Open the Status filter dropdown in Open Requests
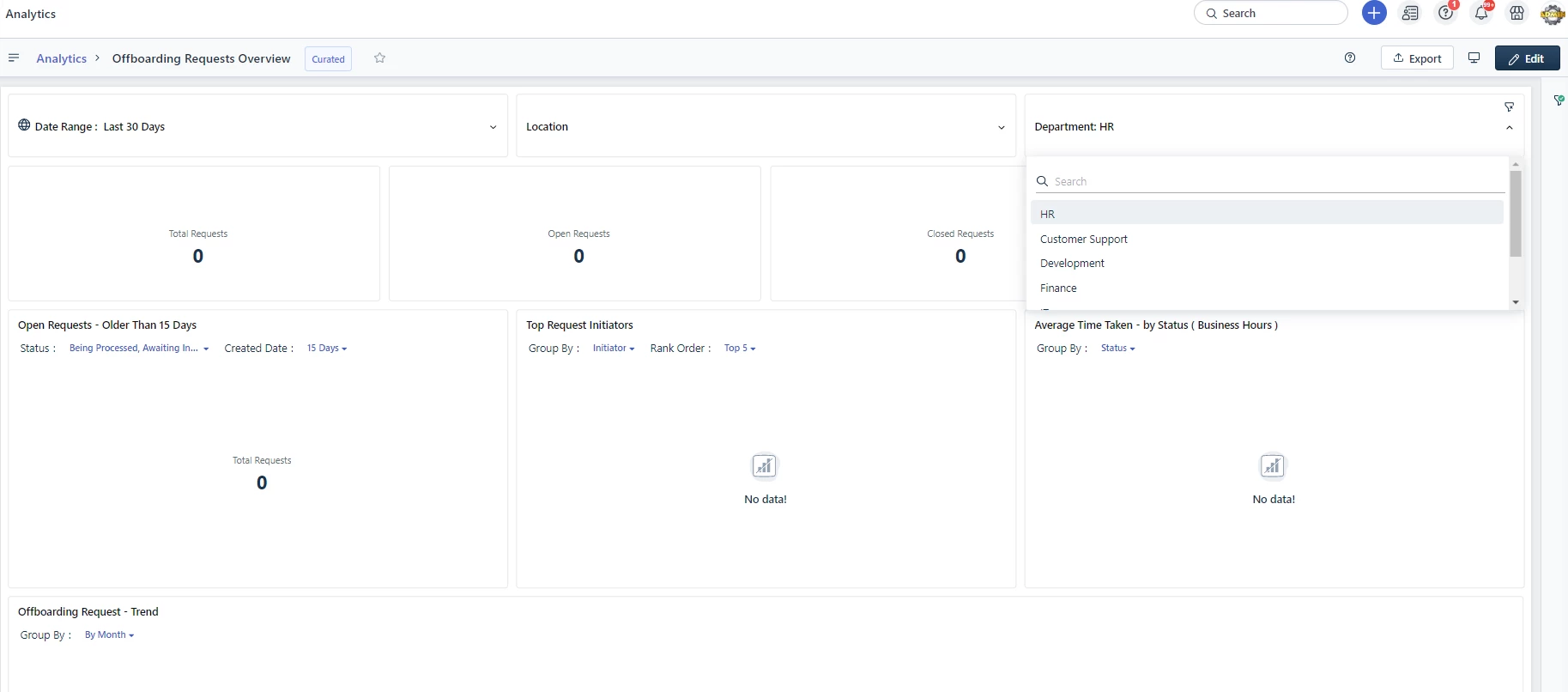The width and height of the screenshot is (1568, 692). click(138, 349)
